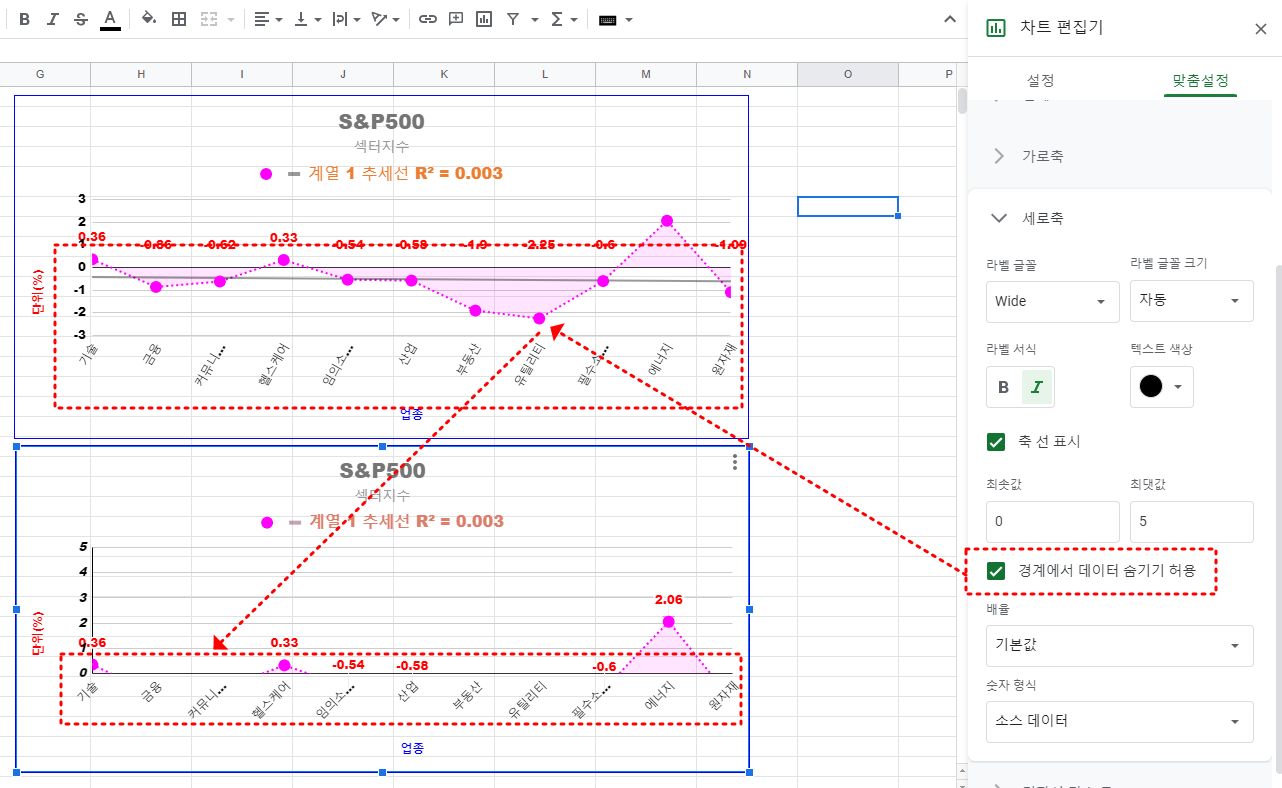
Task: Click upper chart legend trendline text
Action: tap(405, 173)
